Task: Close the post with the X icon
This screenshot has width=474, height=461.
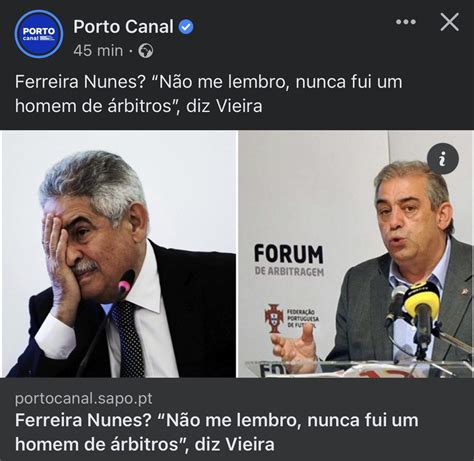Action: (450, 22)
